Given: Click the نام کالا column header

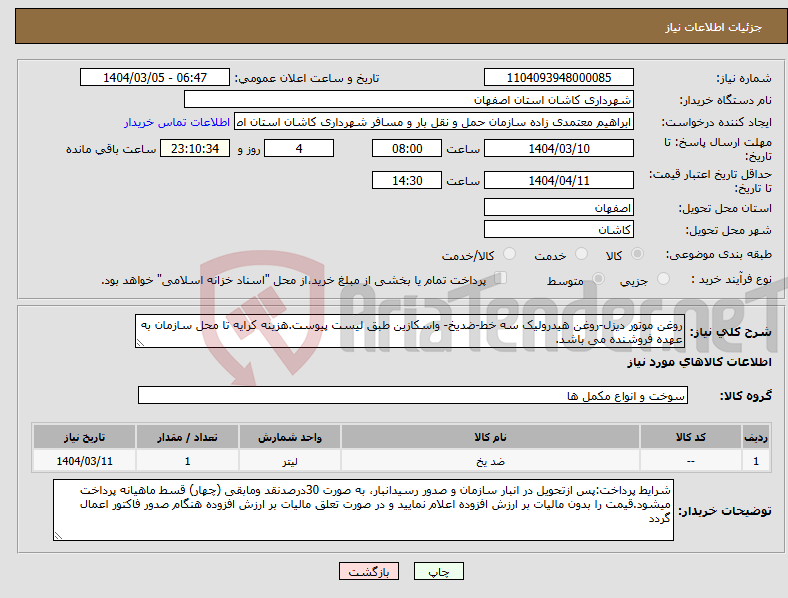Looking at the screenshot, I should 490,437.
